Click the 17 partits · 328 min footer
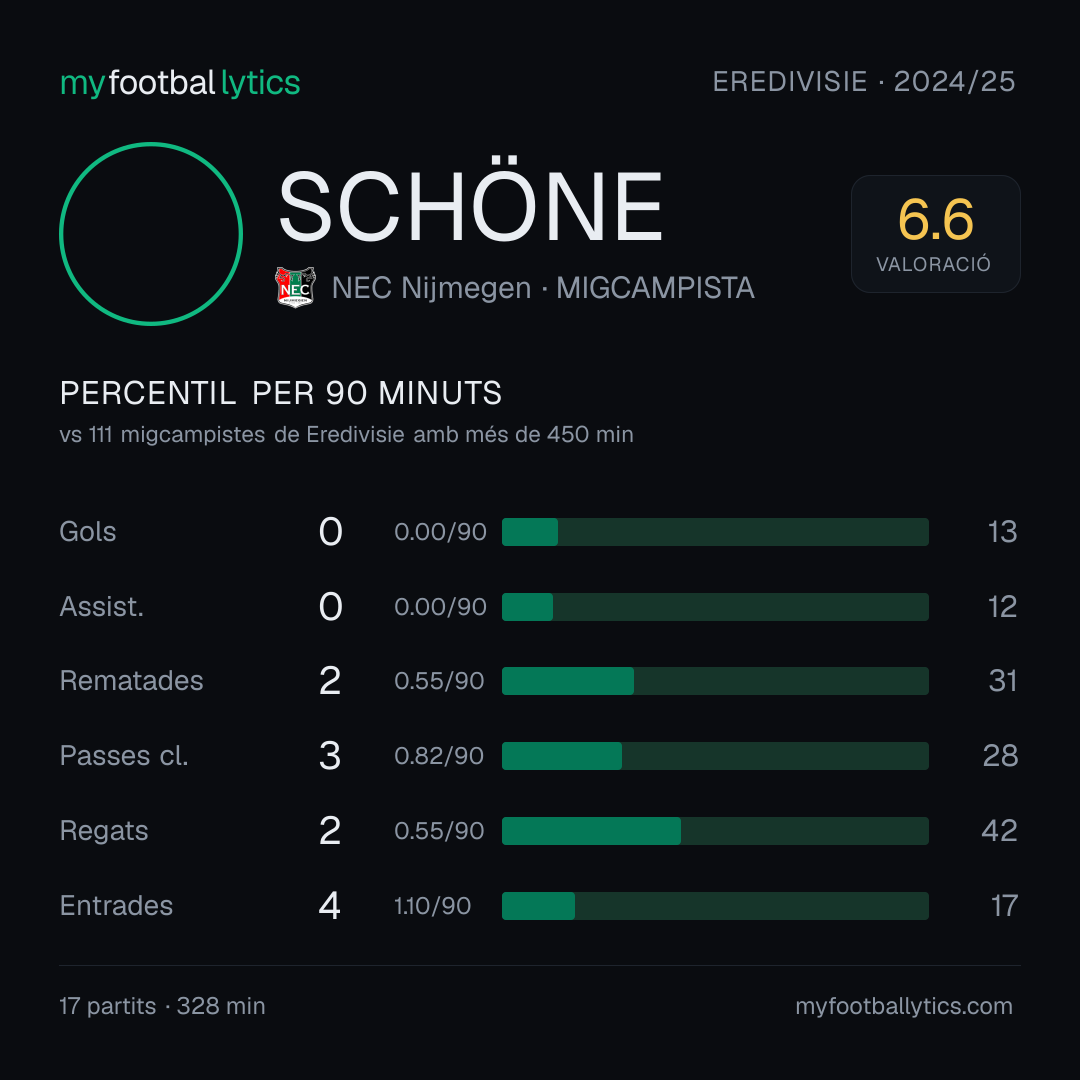This screenshot has height=1080, width=1080. tap(163, 1006)
